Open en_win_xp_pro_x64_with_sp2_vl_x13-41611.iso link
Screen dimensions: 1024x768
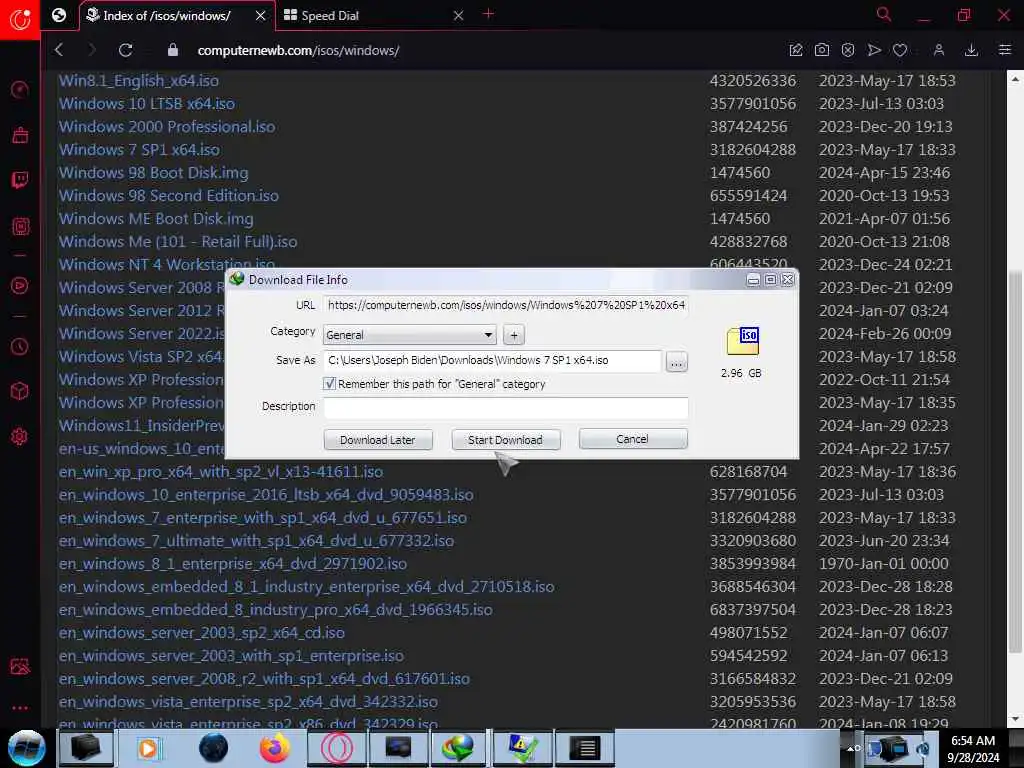pos(221,472)
